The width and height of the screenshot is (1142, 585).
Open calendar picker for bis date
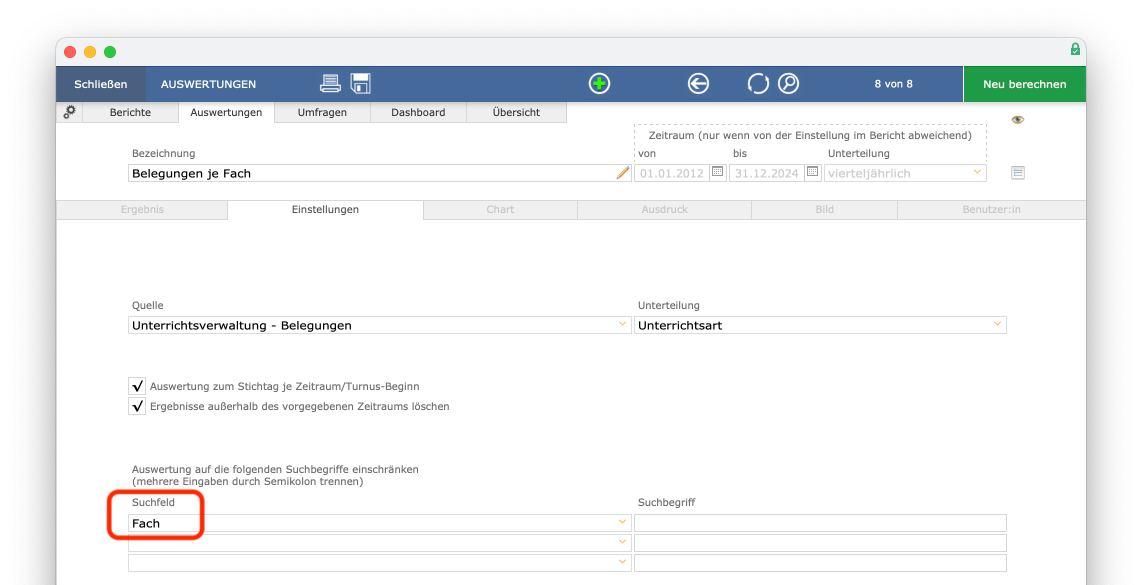tap(813, 172)
